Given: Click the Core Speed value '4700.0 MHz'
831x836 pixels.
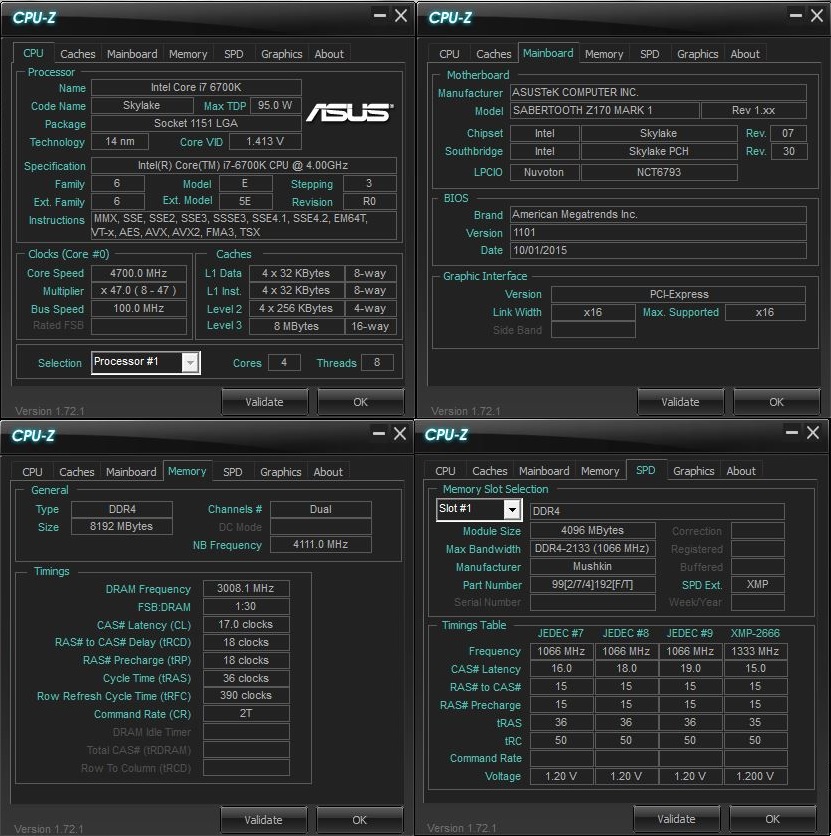Looking at the screenshot, I should pyautogui.click(x=139, y=273).
